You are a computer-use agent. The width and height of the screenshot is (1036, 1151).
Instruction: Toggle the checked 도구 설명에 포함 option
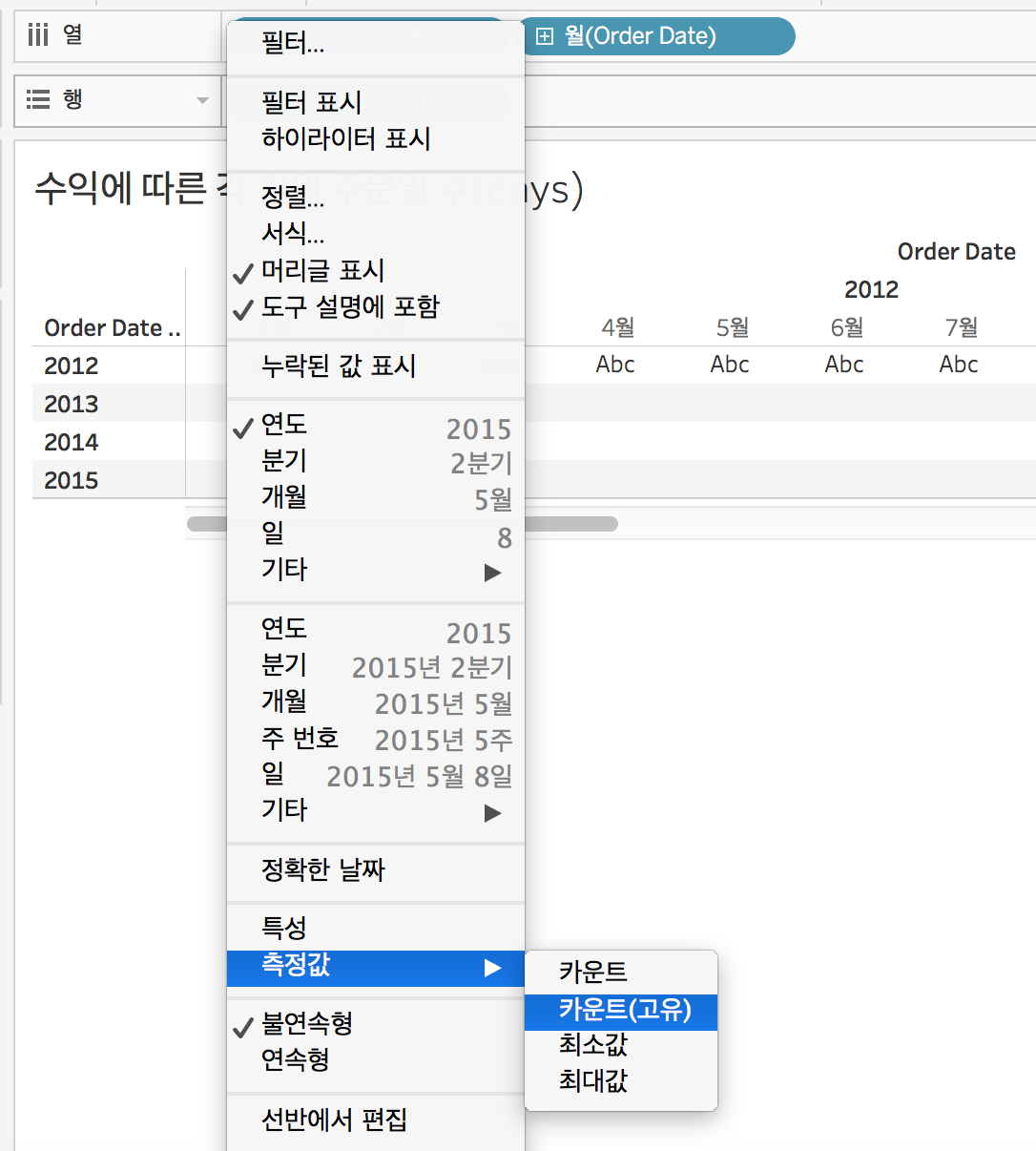[x=376, y=306]
